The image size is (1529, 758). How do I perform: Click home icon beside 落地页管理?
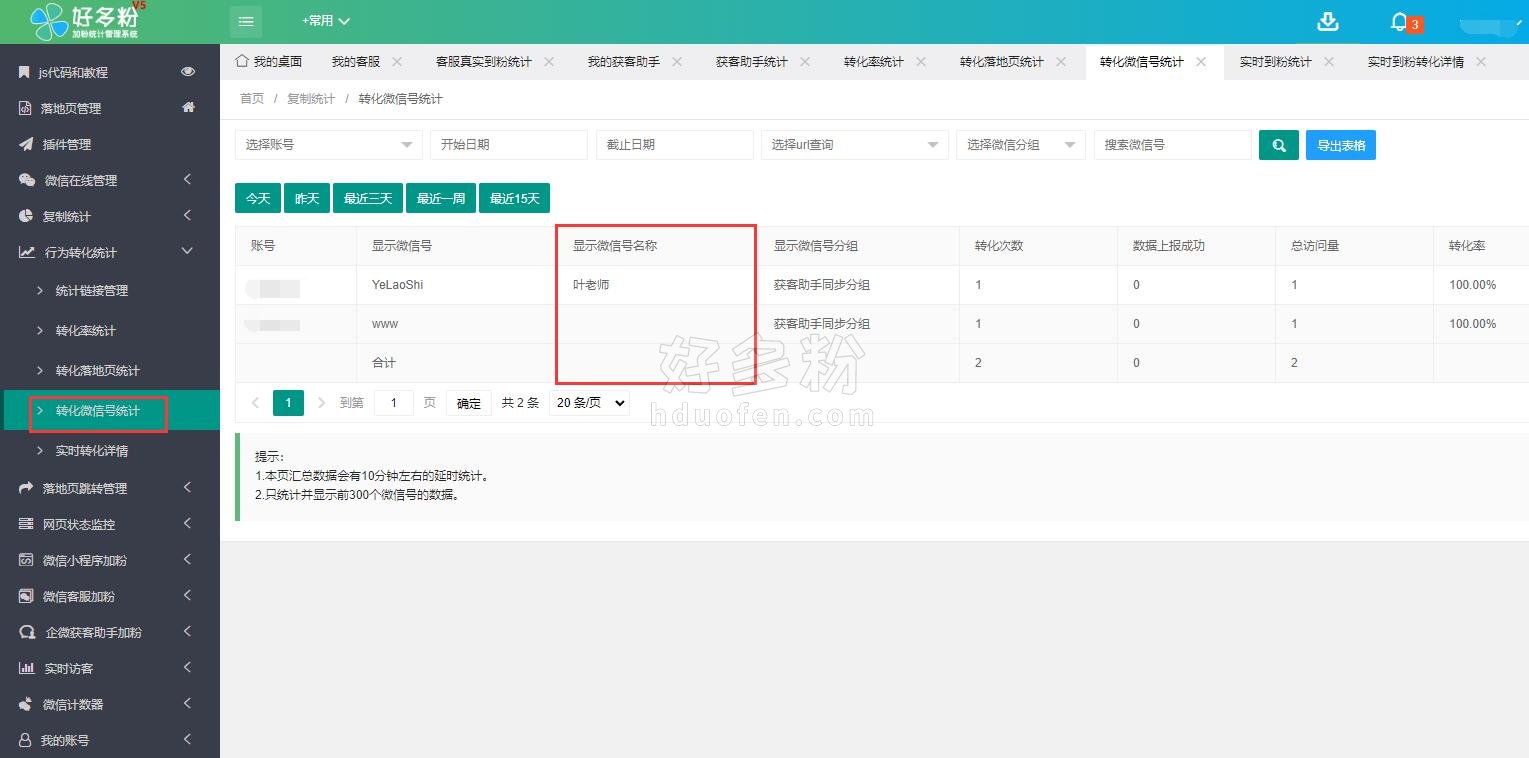coord(188,108)
